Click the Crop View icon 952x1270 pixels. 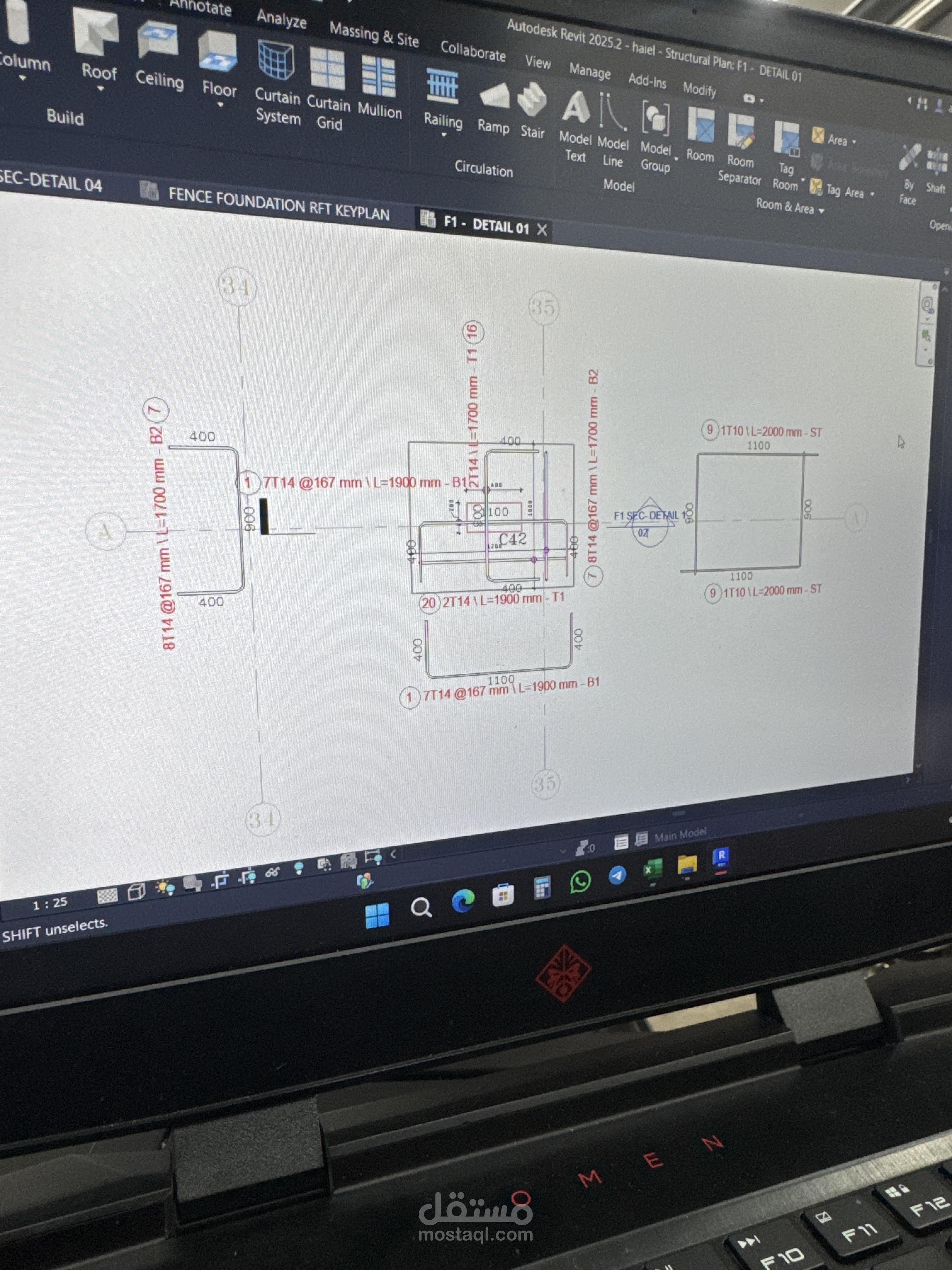(220, 880)
